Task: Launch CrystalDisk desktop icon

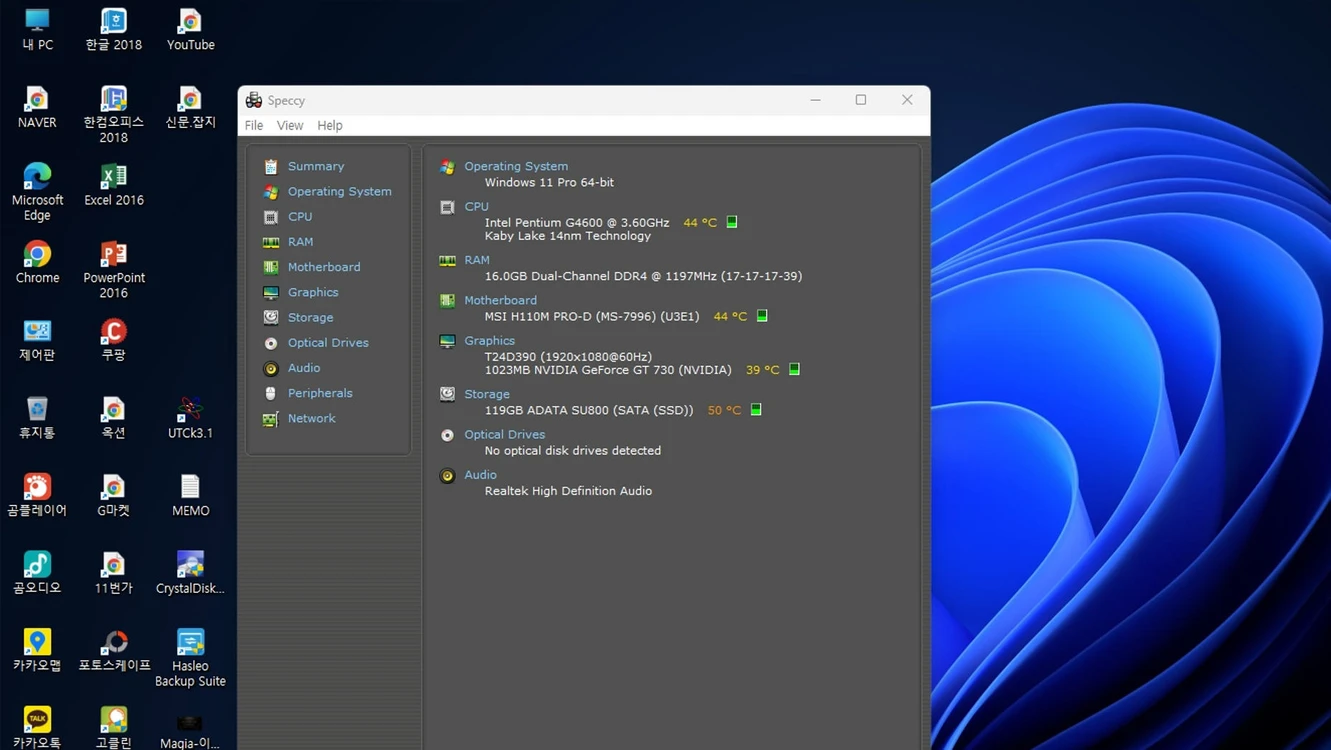Action: click(190, 573)
